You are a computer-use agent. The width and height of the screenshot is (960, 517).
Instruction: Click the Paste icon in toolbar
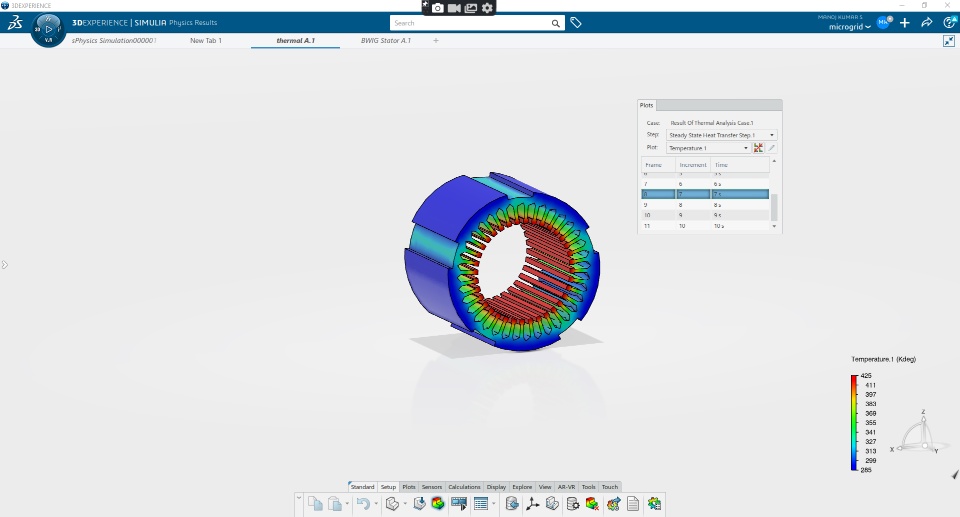(334, 504)
